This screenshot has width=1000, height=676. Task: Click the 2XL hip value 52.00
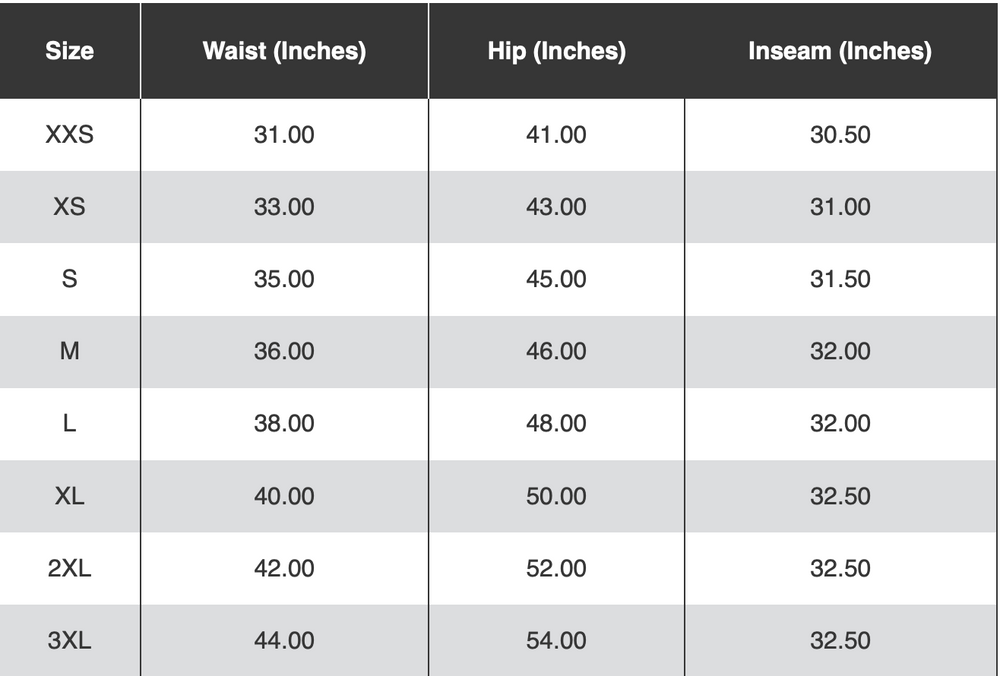556,568
